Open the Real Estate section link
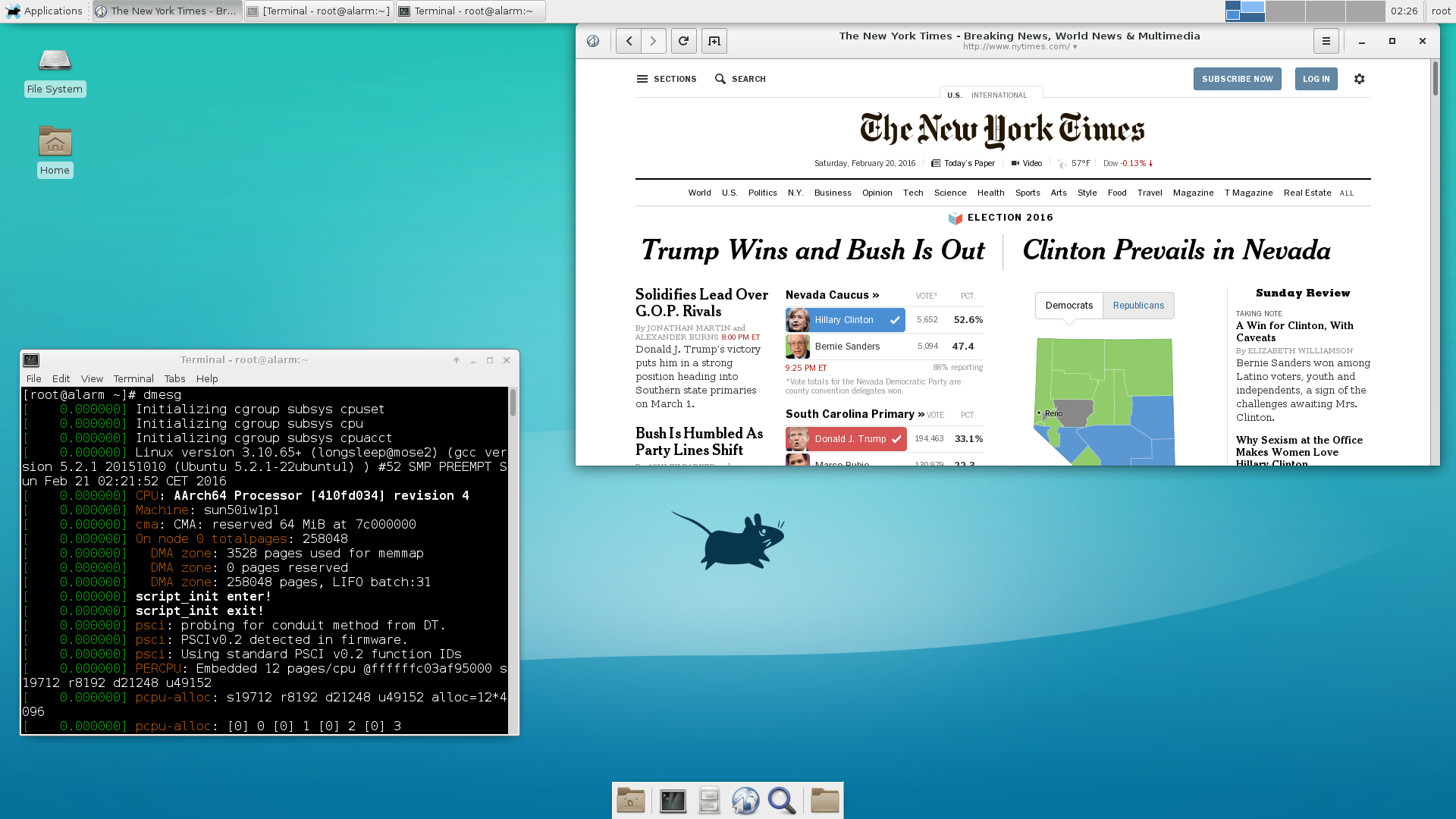Viewport: 1456px width, 819px height. tap(1307, 193)
